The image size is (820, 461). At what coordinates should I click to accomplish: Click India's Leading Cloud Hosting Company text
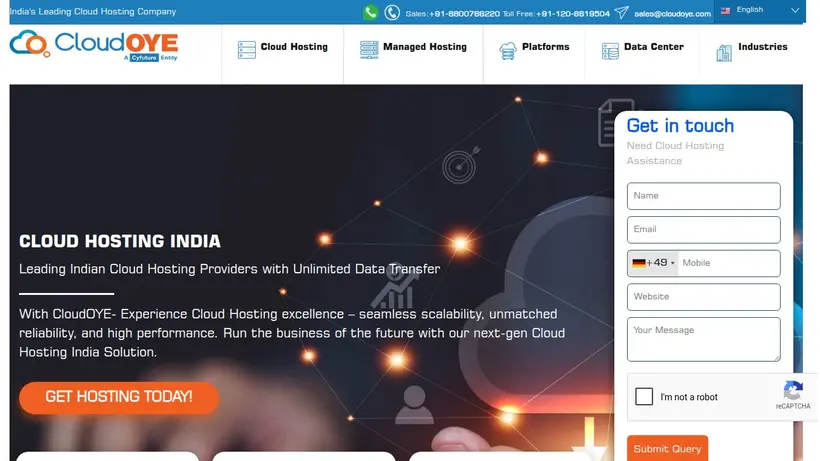(93, 11)
